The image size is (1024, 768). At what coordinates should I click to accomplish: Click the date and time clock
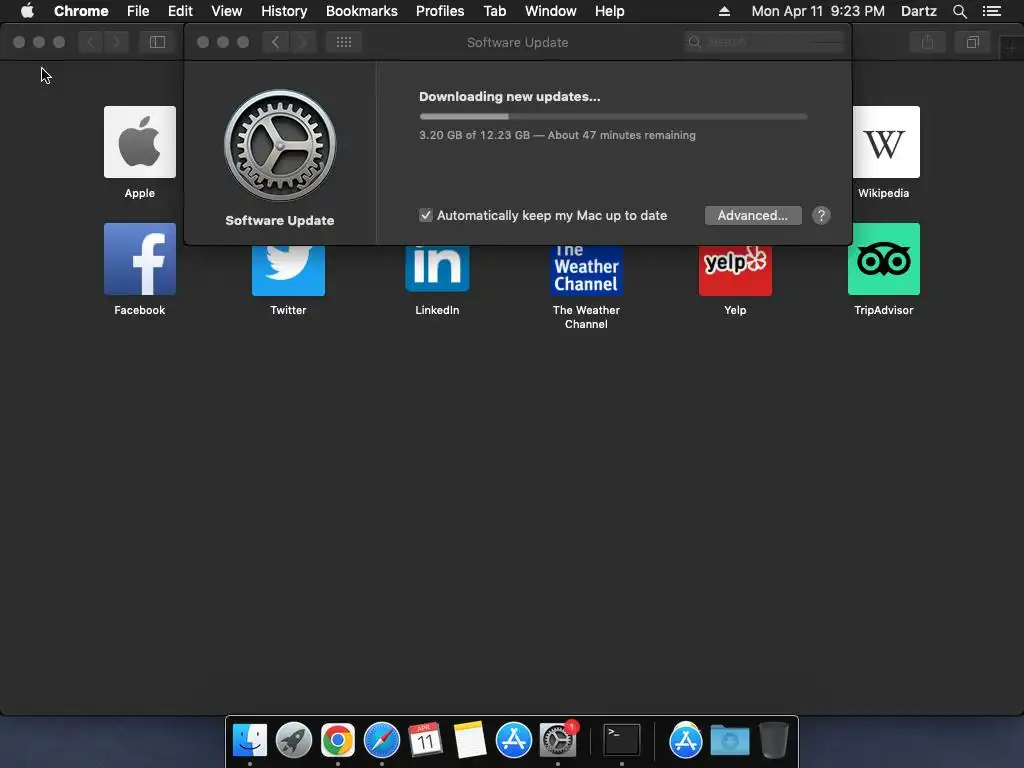pos(818,11)
